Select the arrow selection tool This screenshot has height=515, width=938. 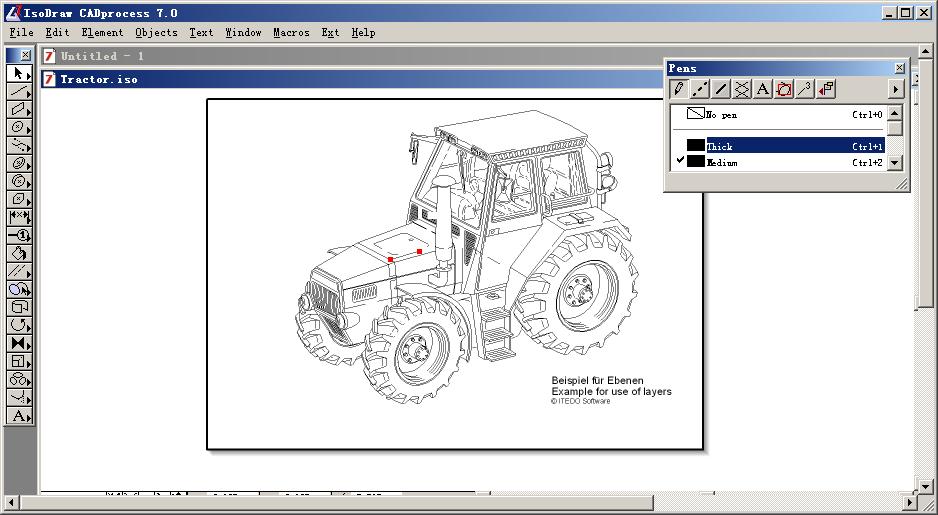click(19, 74)
